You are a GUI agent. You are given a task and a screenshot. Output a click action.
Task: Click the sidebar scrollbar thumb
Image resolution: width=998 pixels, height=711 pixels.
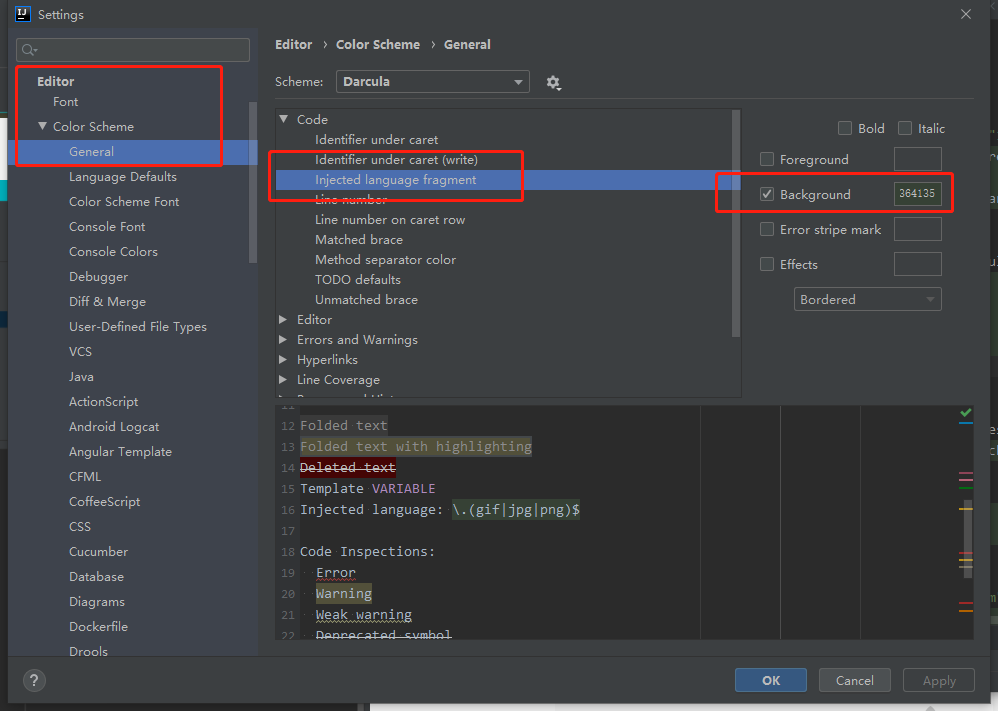pyautogui.click(x=253, y=182)
